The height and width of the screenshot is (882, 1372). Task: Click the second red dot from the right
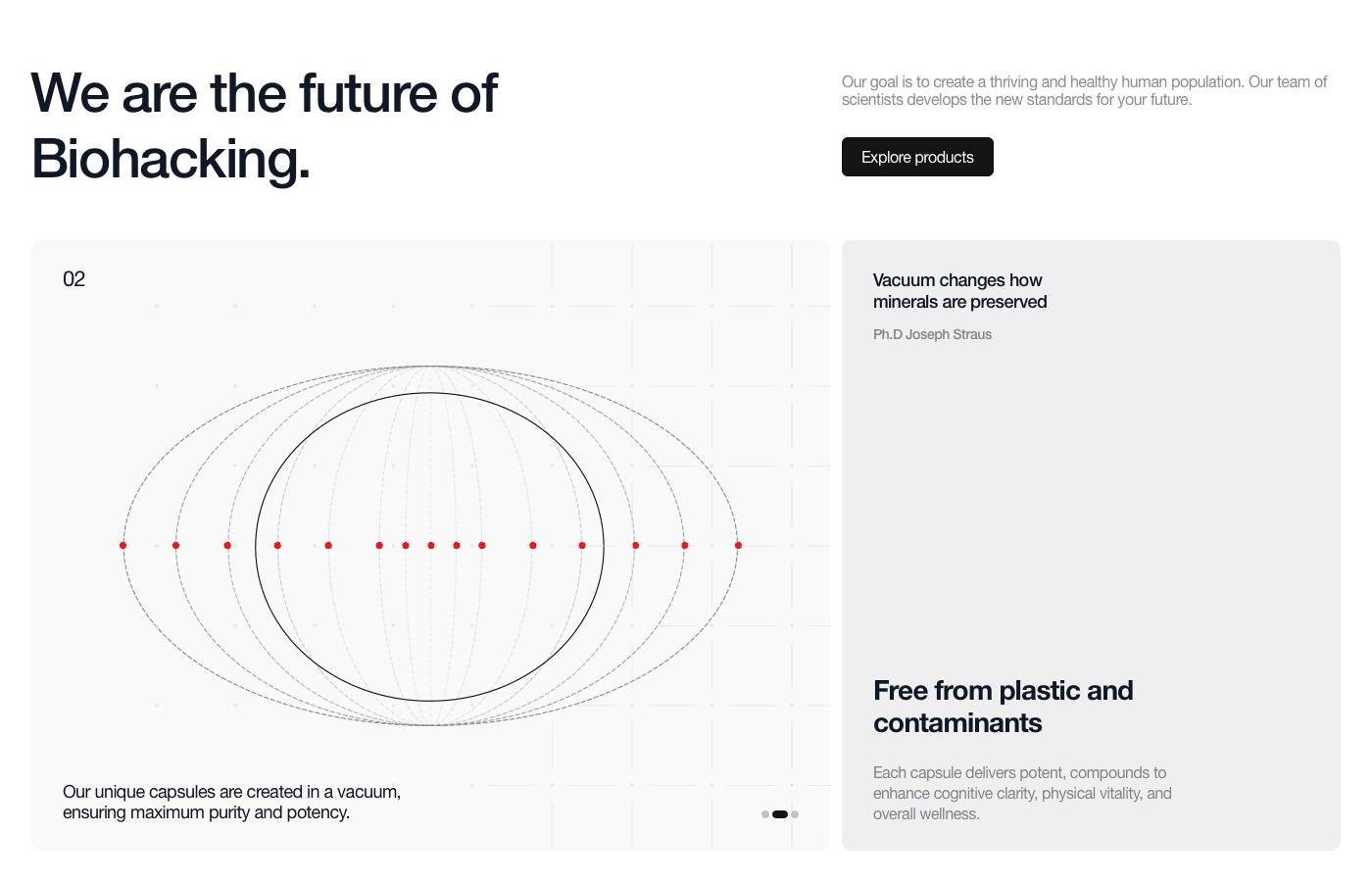(685, 545)
